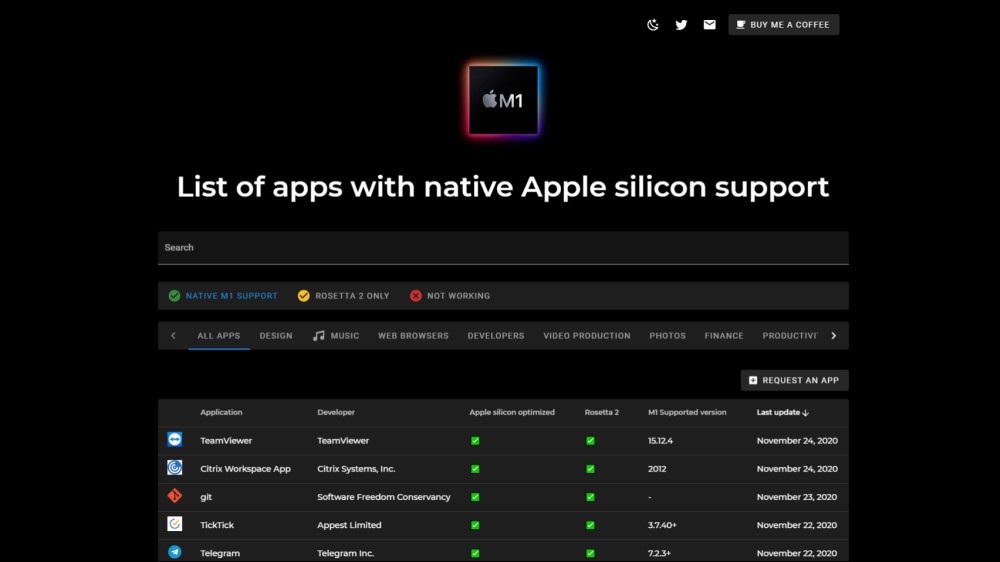Image resolution: width=1000 pixels, height=562 pixels.
Task: Open the Twitter bird icon
Action: tap(681, 25)
